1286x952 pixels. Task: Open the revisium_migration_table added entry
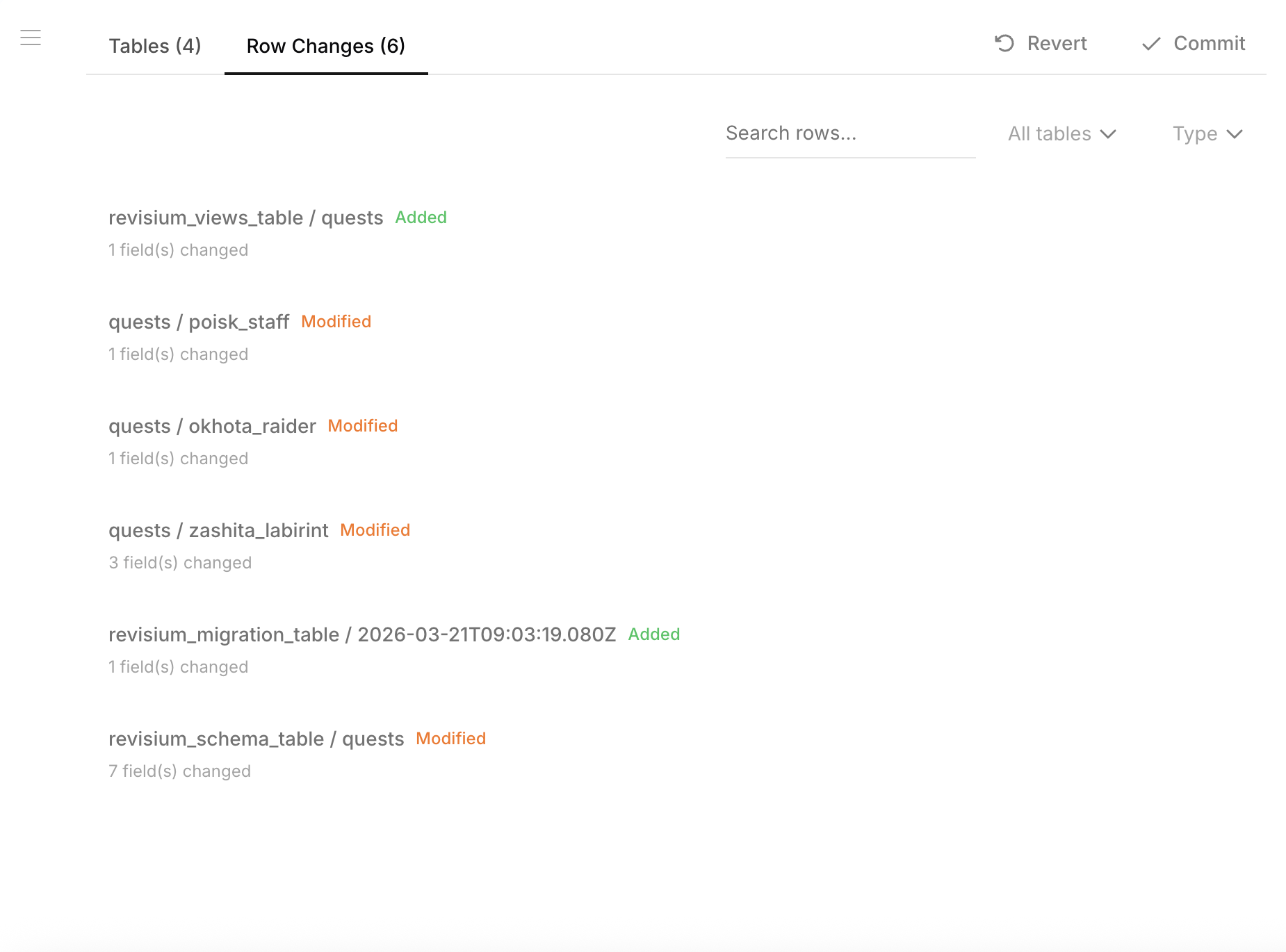361,634
